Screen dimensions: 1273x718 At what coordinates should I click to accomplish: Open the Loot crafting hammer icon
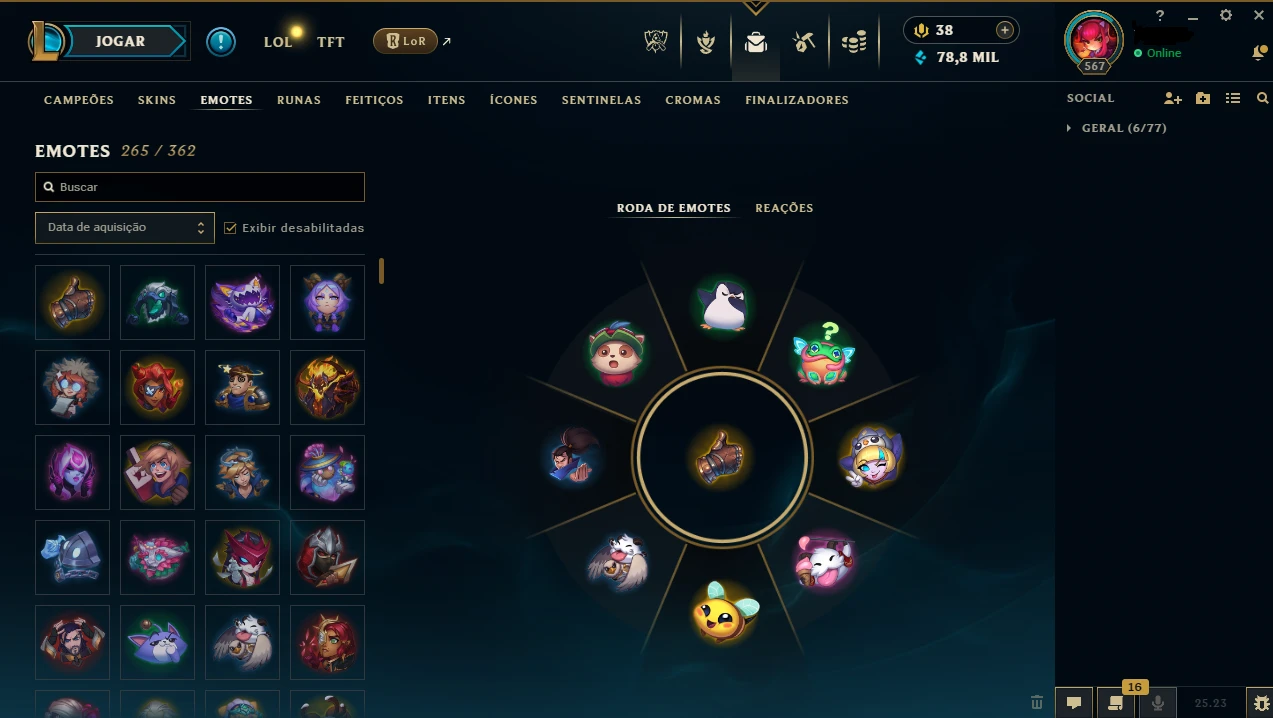(x=804, y=42)
